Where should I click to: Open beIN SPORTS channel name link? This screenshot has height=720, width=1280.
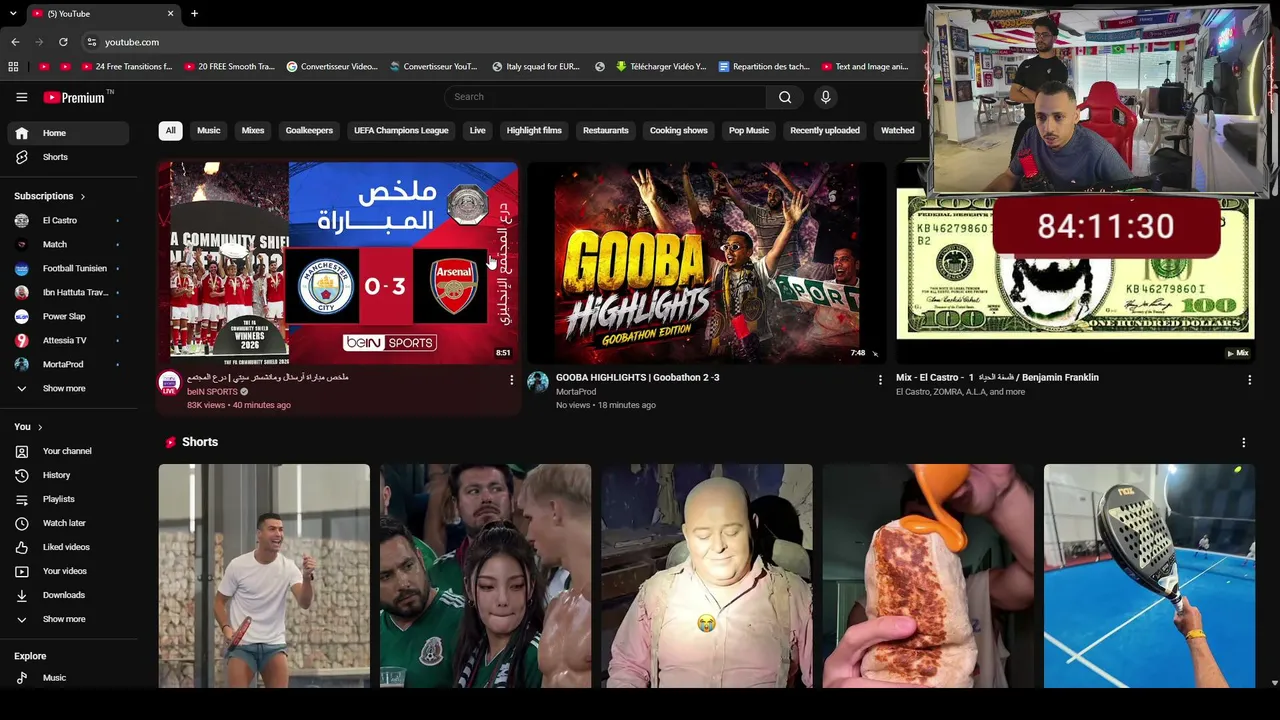tap(212, 392)
